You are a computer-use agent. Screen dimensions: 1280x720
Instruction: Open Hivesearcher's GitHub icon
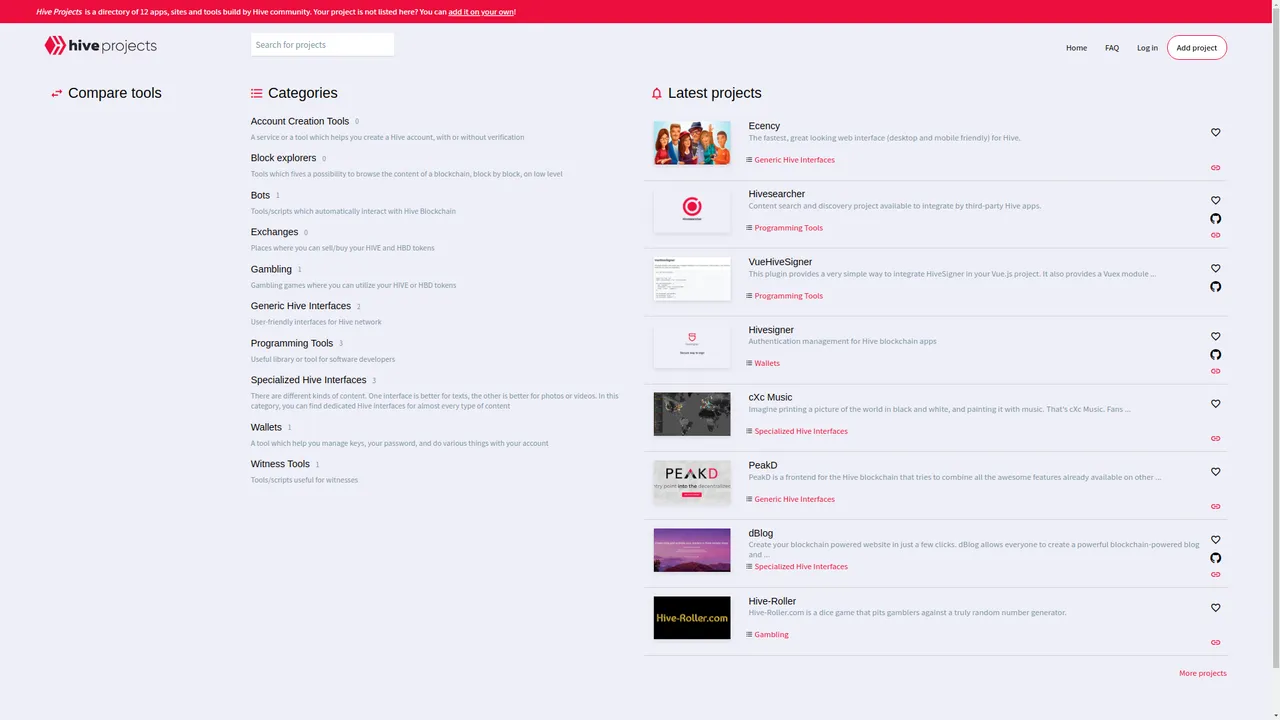tap(1216, 218)
